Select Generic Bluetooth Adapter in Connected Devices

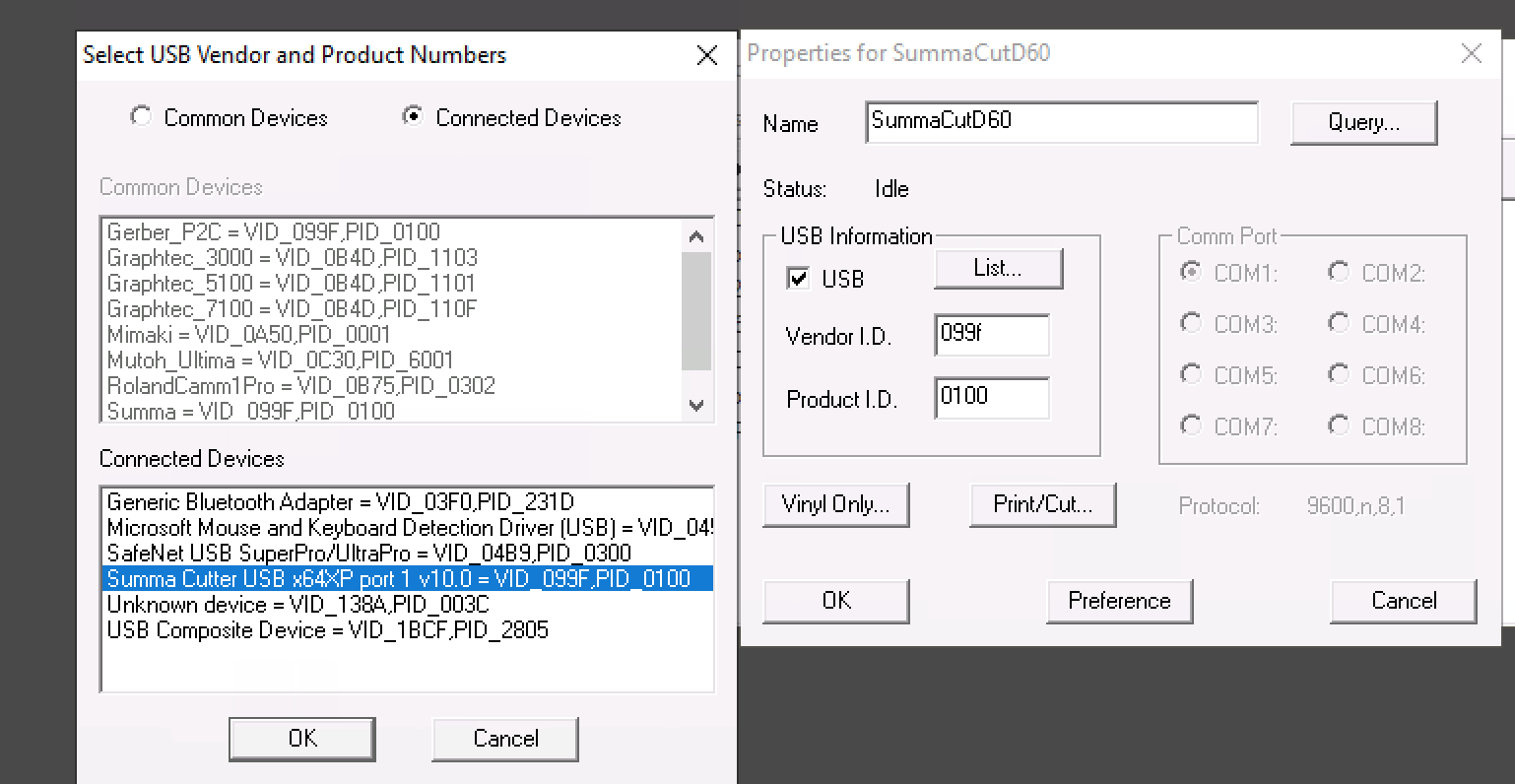[x=408, y=502]
